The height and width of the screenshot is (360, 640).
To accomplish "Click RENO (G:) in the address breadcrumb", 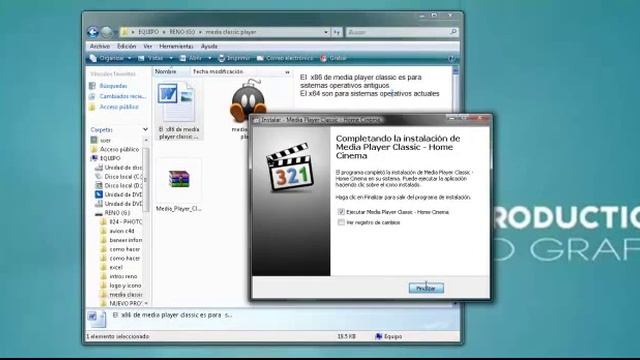I will pyautogui.click(x=182, y=32).
